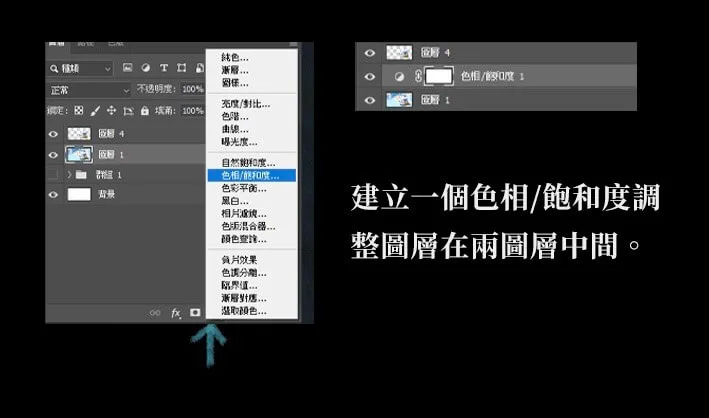Click the lock image pixels brush icon
The height and width of the screenshot is (418, 709).
point(95,110)
